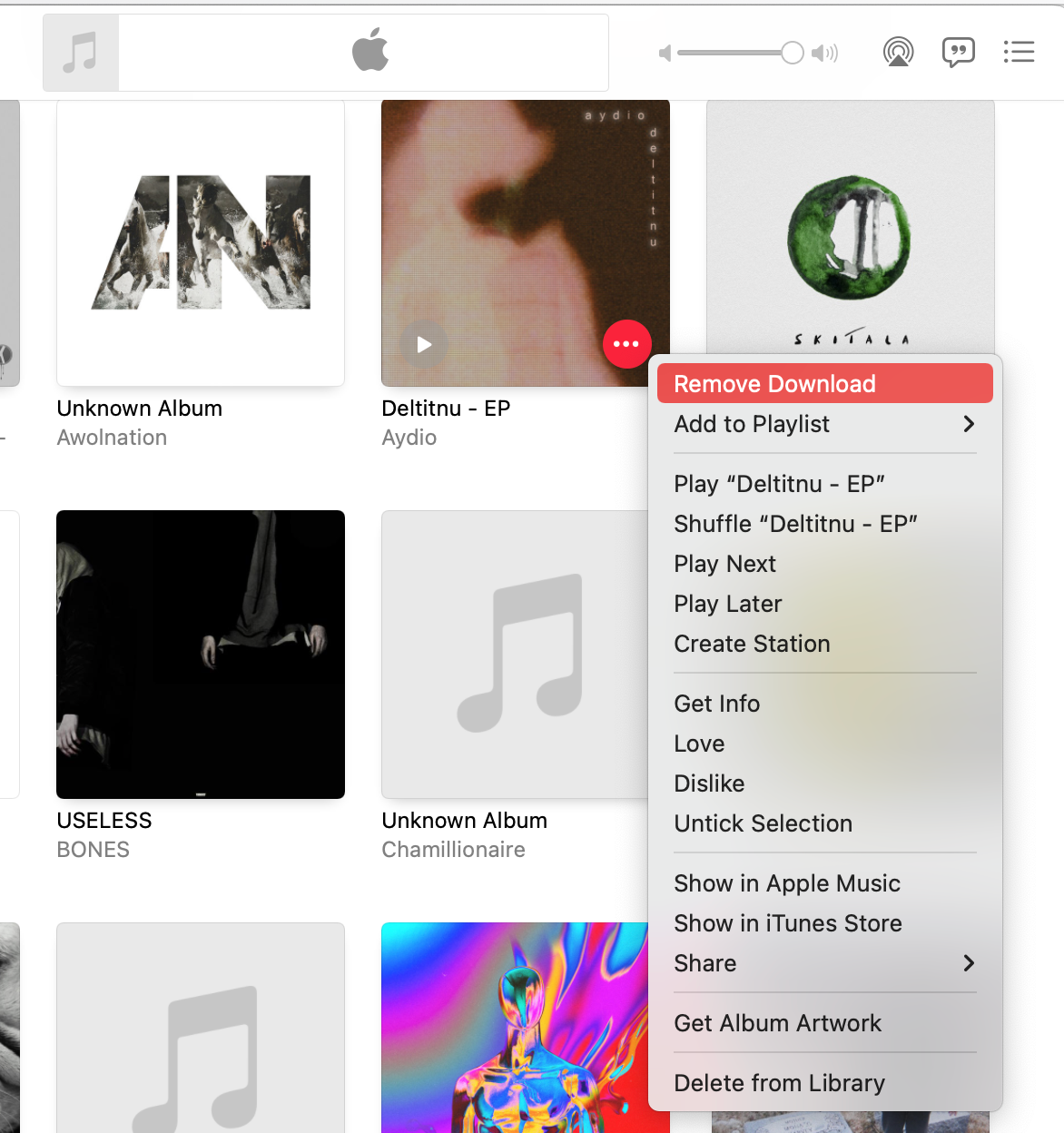Mark album with Love option
The width and height of the screenshot is (1064, 1133).
[x=824, y=744]
